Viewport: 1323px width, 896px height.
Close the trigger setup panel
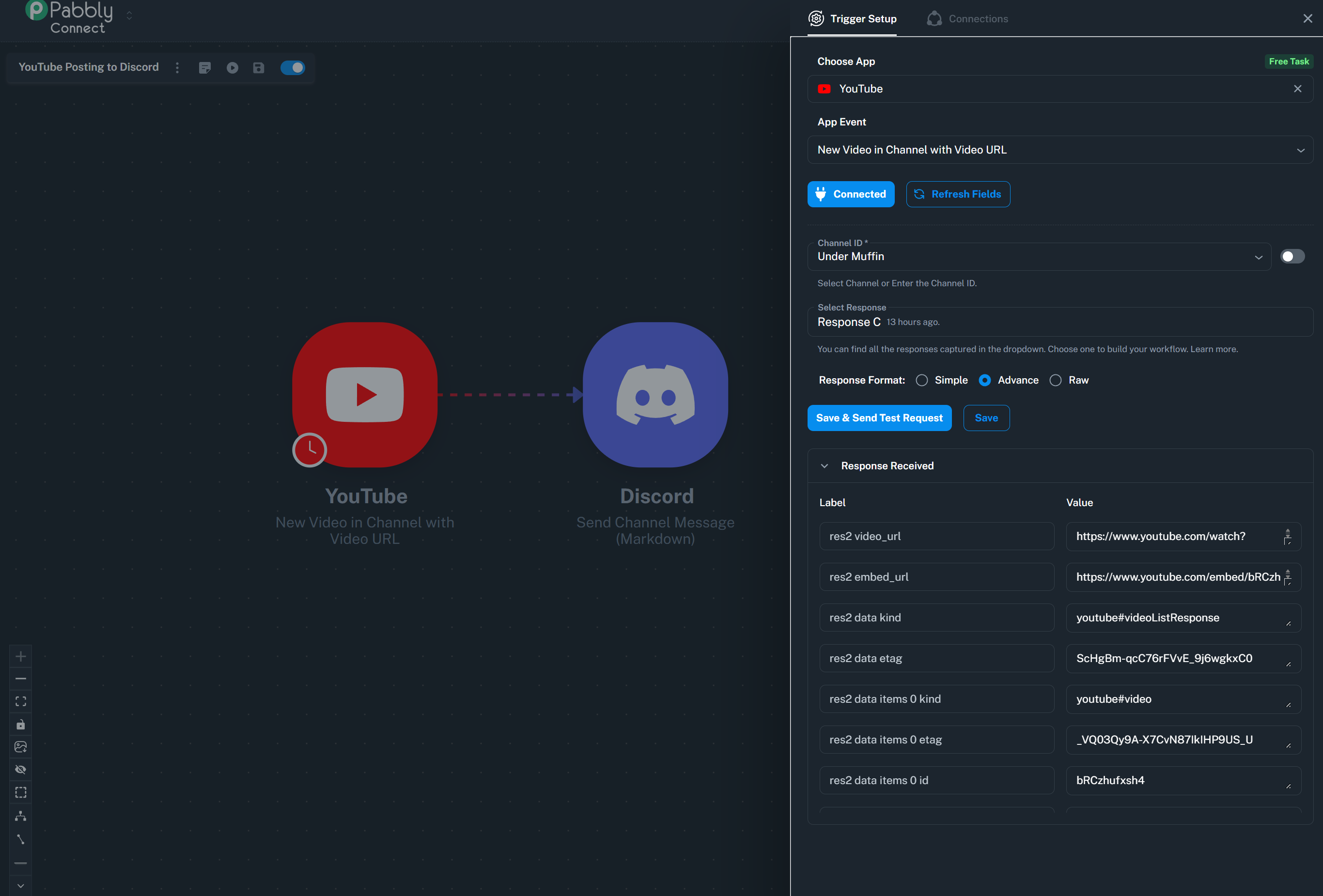tap(1307, 19)
